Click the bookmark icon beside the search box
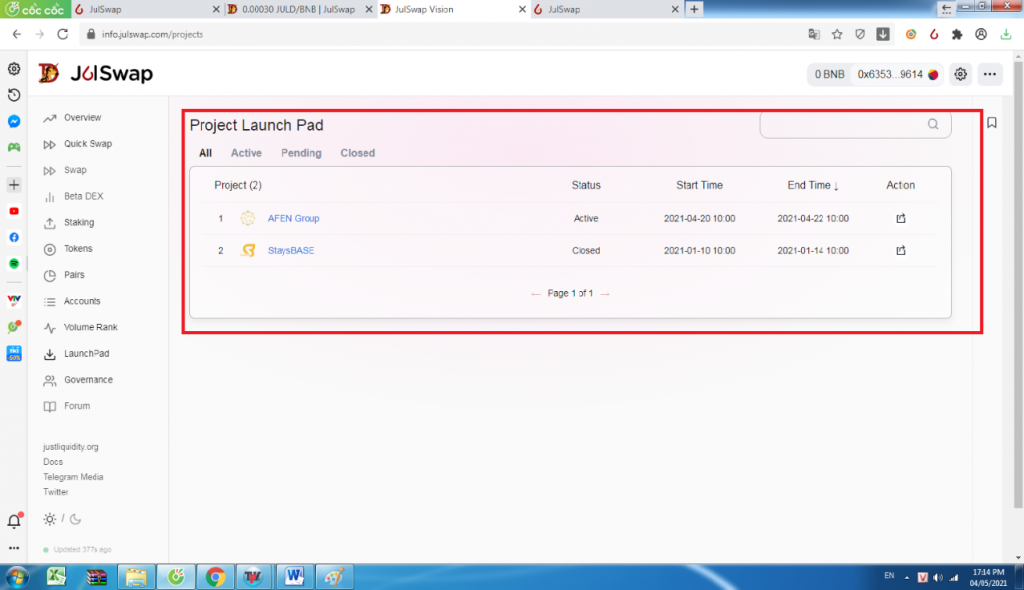This screenshot has width=1024, height=590. click(x=992, y=123)
